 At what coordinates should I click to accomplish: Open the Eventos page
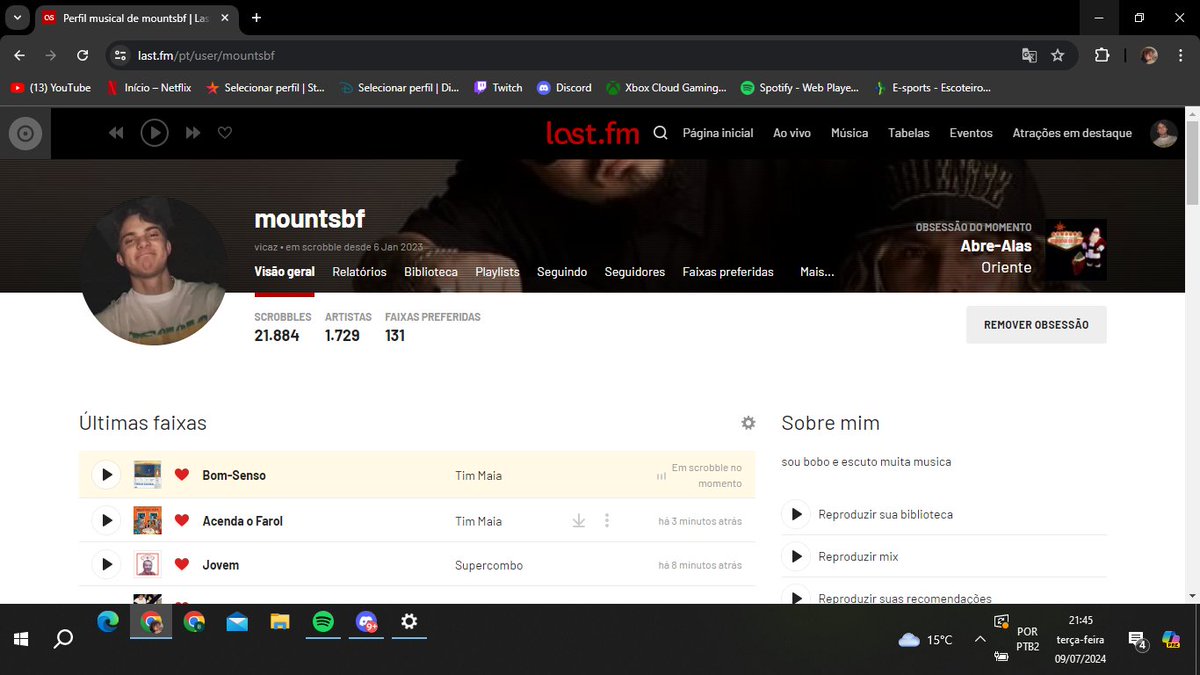coord(971,133)
